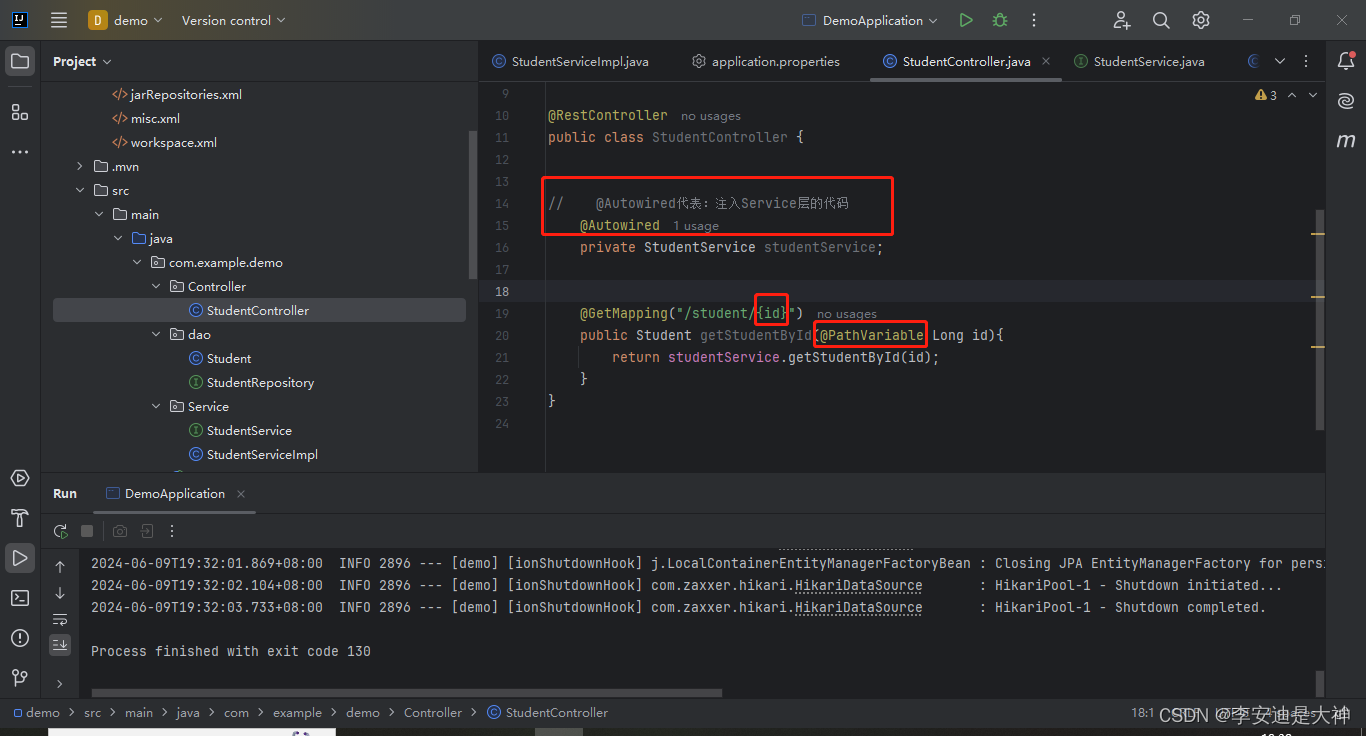
Task: Toggle scroll to end in Run console
Action: (60, 644)
